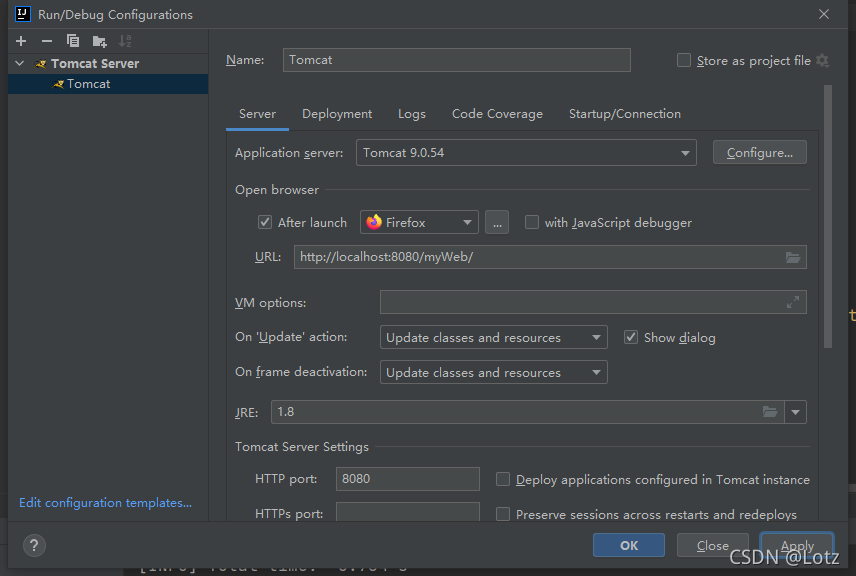Expand the VM options field editor

click(x=793, y=302)
